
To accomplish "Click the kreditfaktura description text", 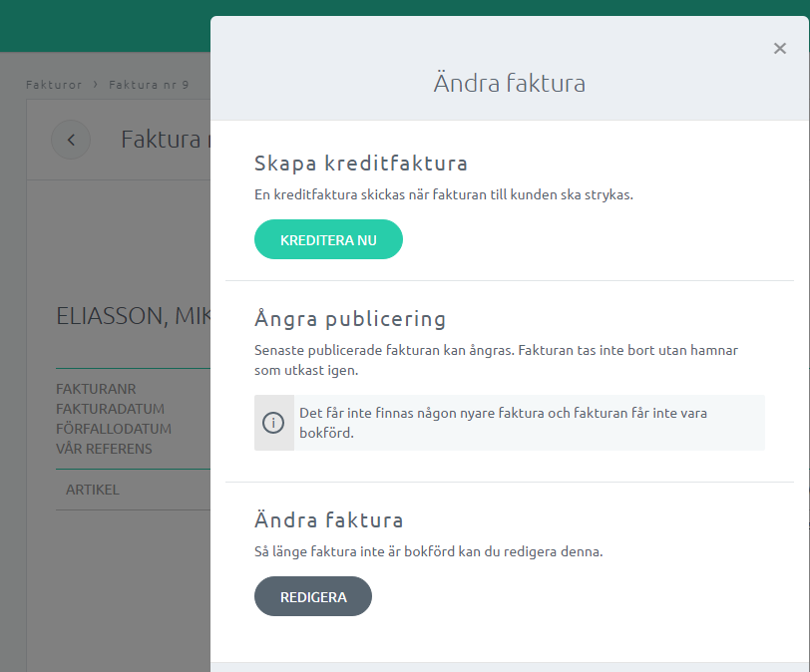I will click(443, 195).
